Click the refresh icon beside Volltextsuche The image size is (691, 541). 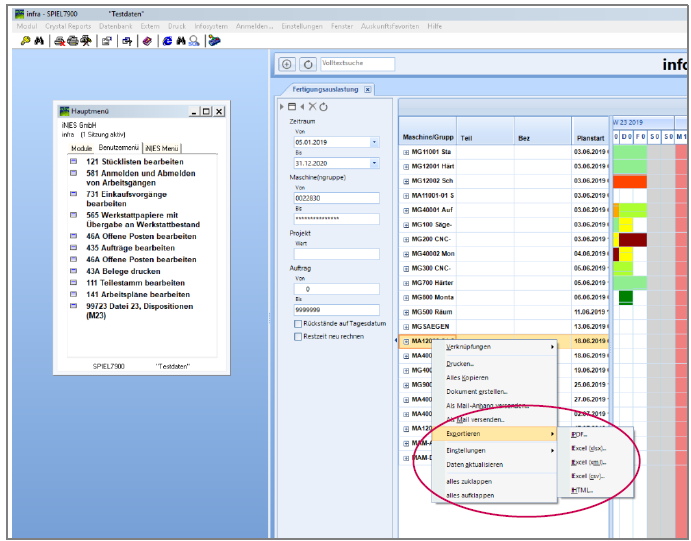pos(307,64)
